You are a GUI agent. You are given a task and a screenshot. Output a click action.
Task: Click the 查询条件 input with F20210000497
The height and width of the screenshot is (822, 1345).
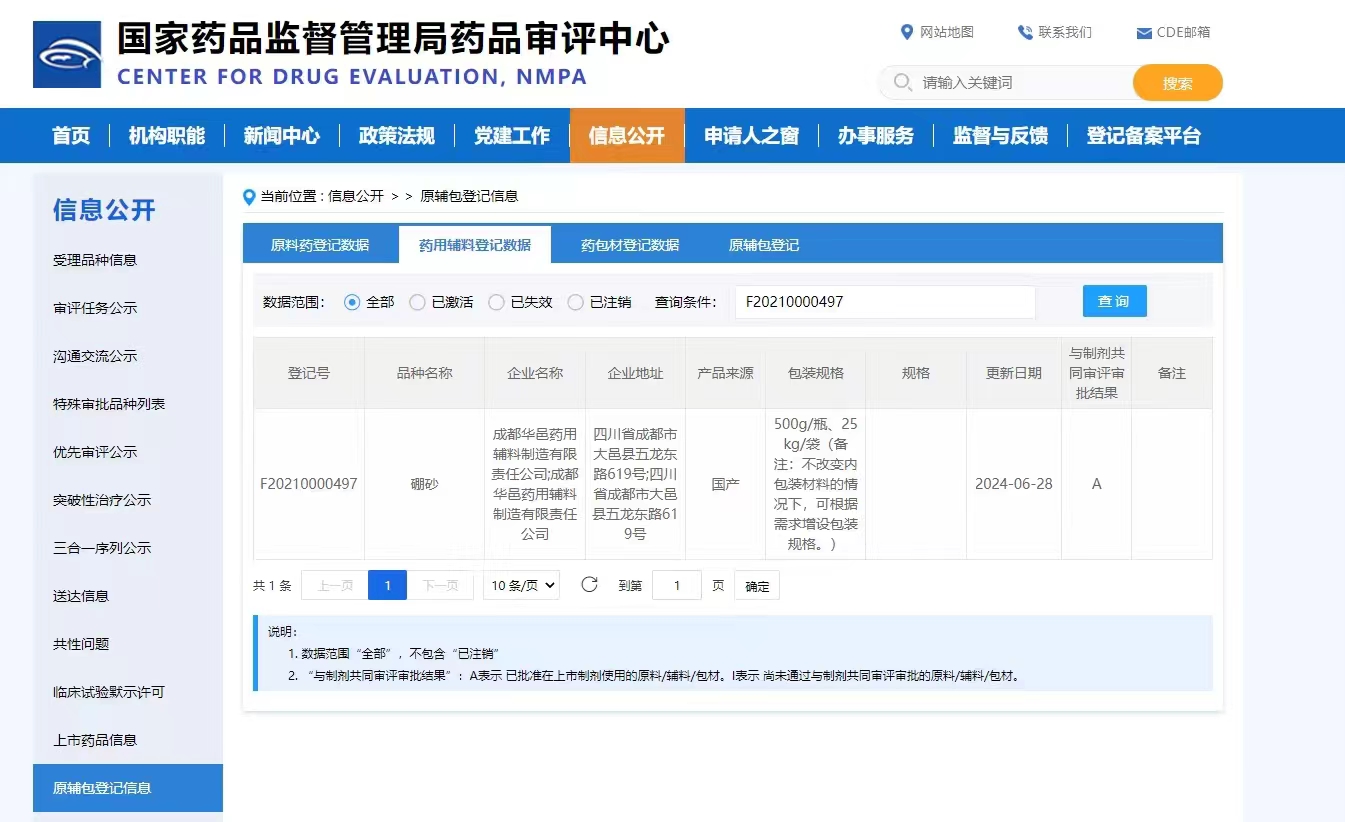pos(885,302)
